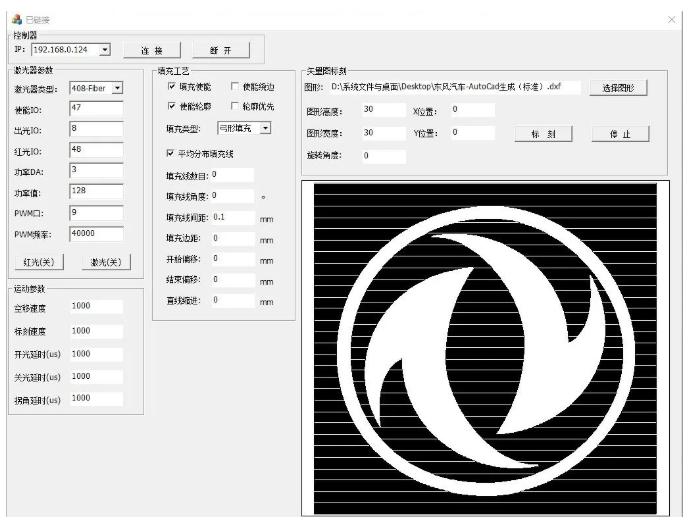Focus the 图形宽度 input field
Screen dimensions: 690x526
pos(384,133)
